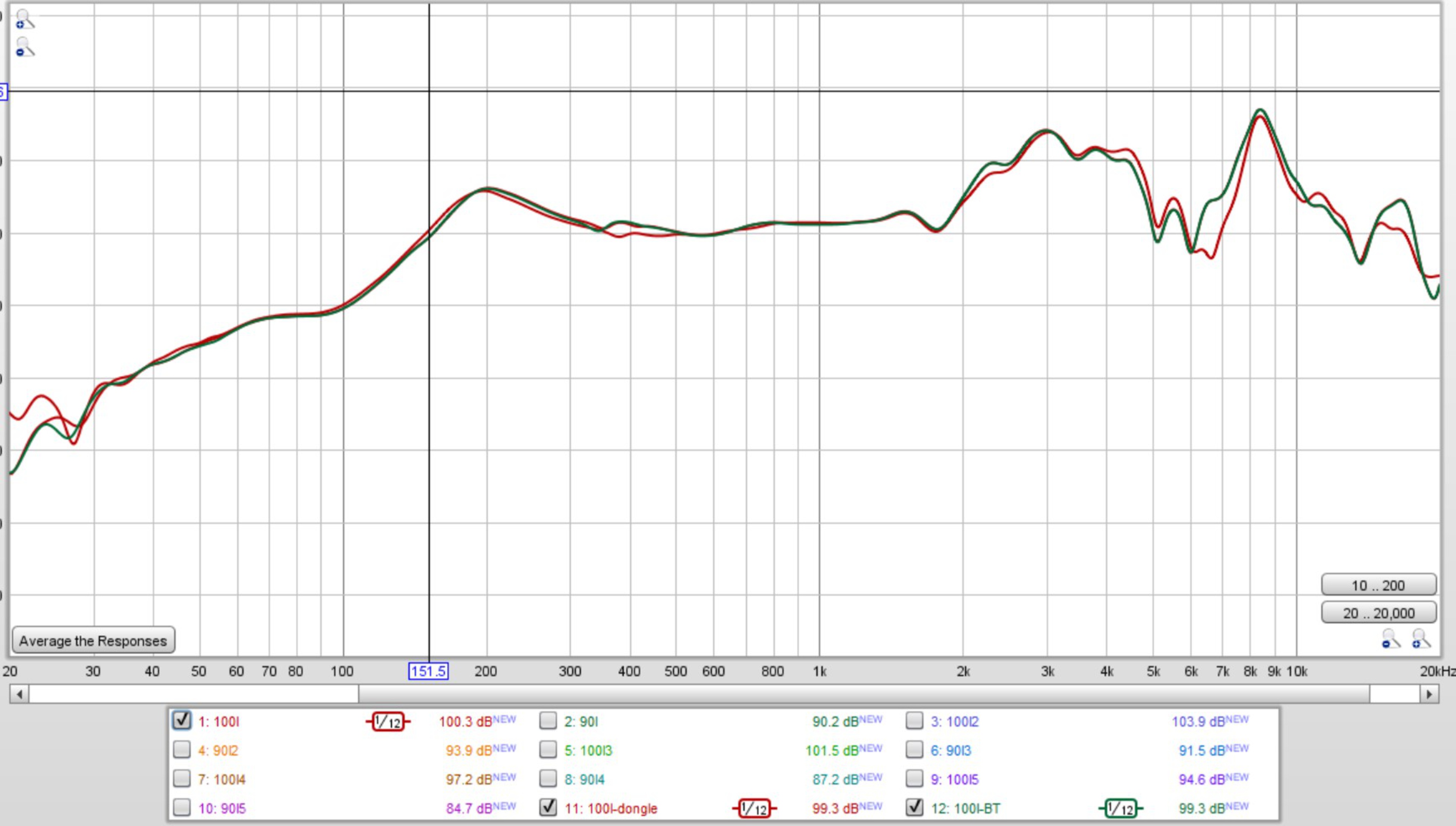Disable the 11: 100l-dongle trace
The width and height of the screenshot is (1456, 826).
pyautogui.click(x=548, y=807)
